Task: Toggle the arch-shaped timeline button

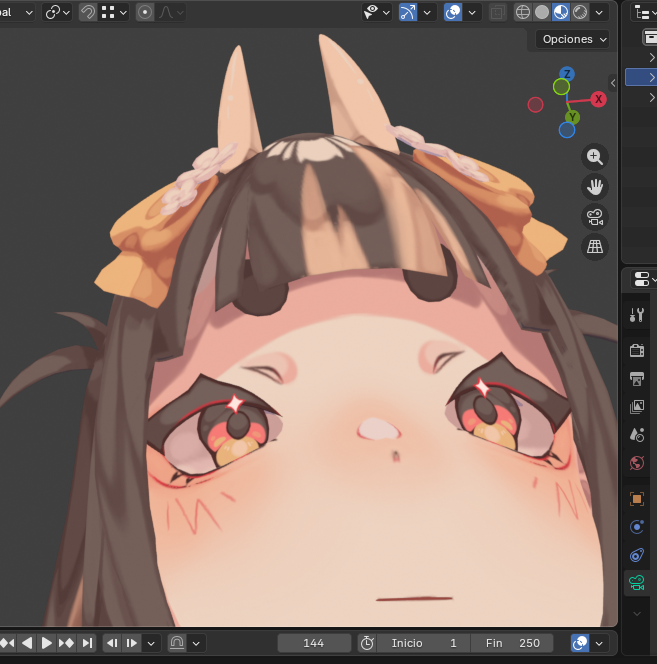Action: point(177,643)
